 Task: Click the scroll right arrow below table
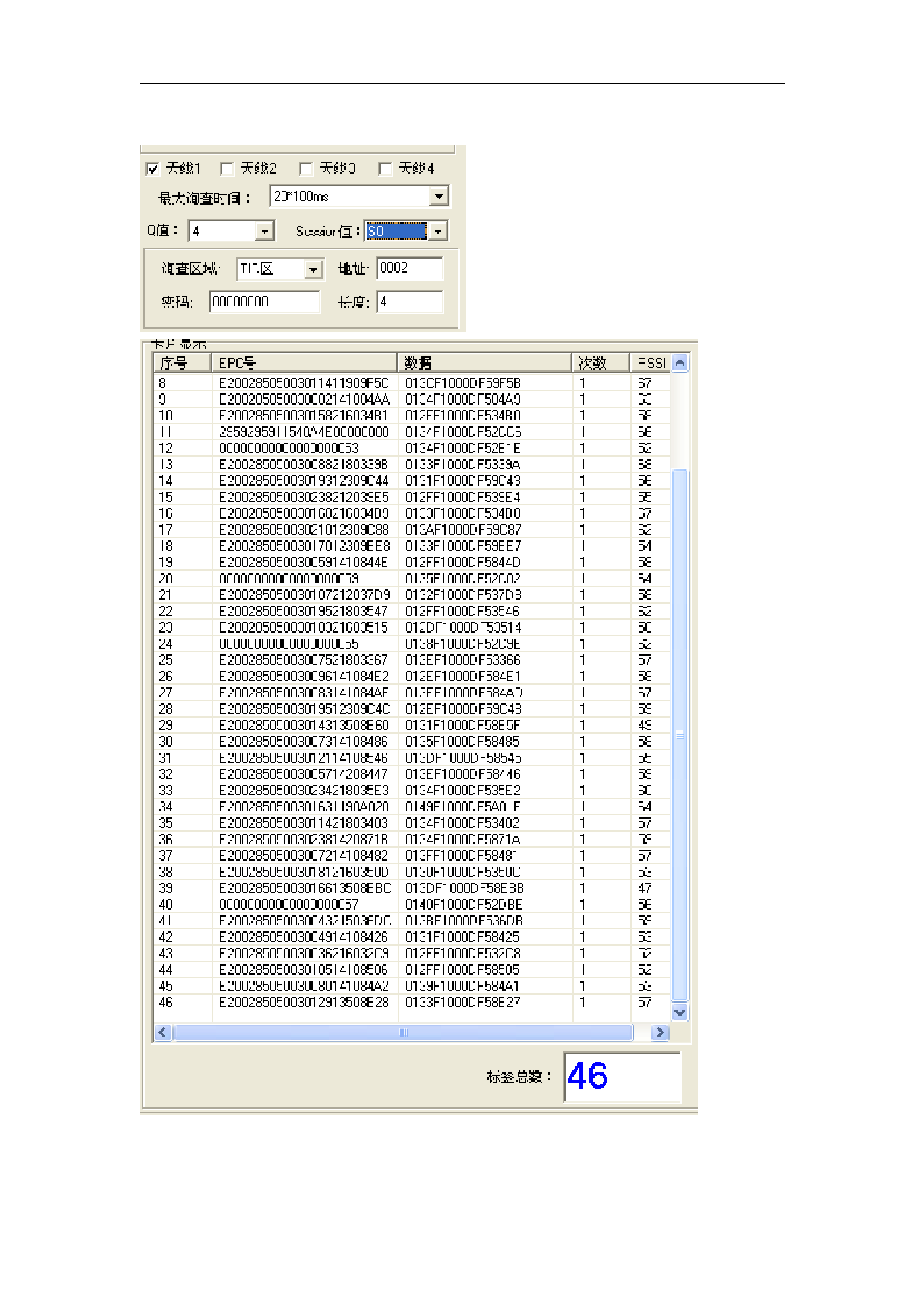tap(659, 1033)
